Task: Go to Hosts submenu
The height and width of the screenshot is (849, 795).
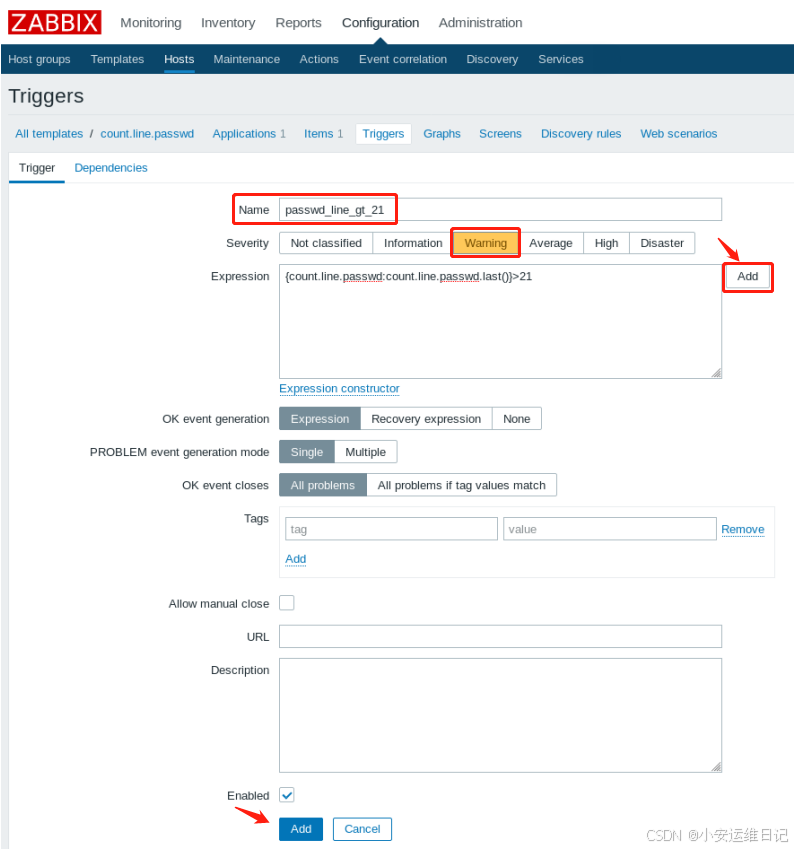Action: (x=179, y=59)
